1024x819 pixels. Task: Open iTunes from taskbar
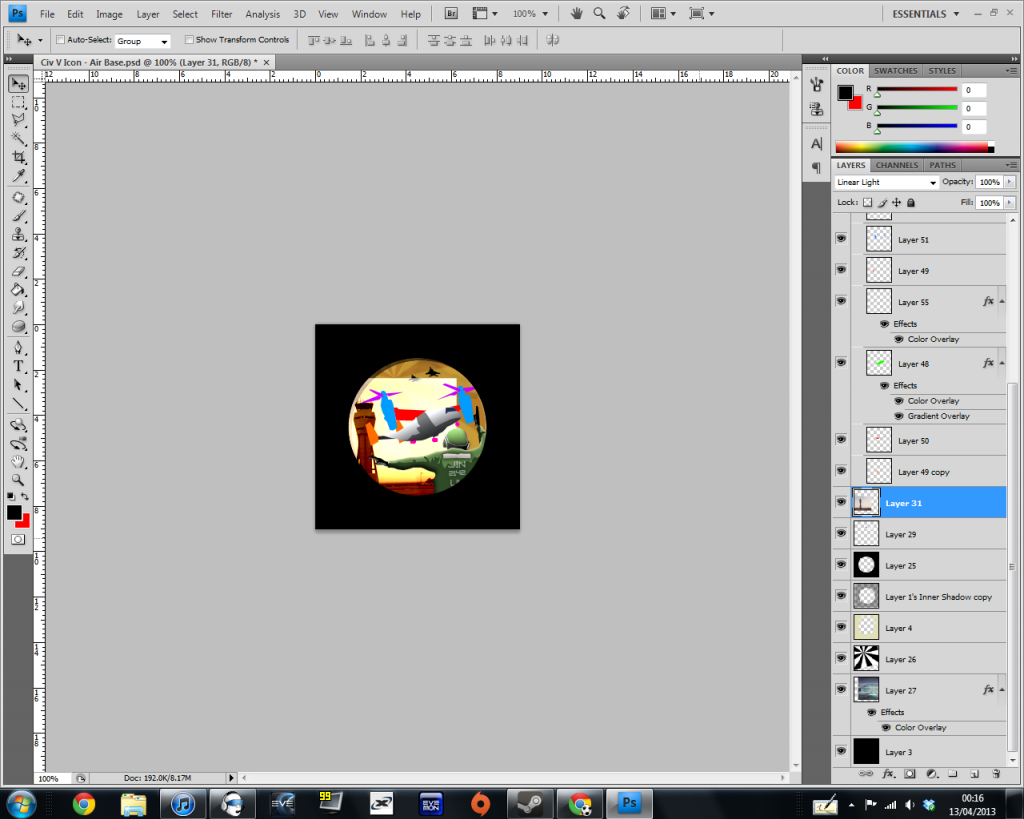pyautogui.click(x=183, y=803)
